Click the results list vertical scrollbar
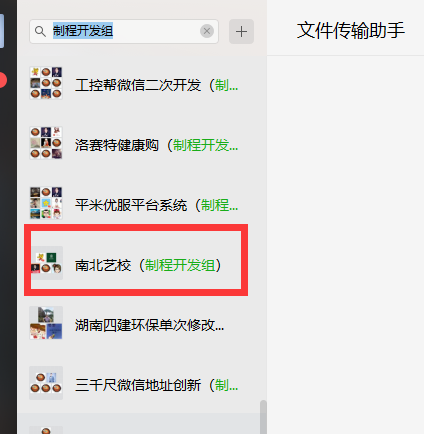Image resolution: width=424 pixels, height=434 pixels. click(x=263, y=417)
